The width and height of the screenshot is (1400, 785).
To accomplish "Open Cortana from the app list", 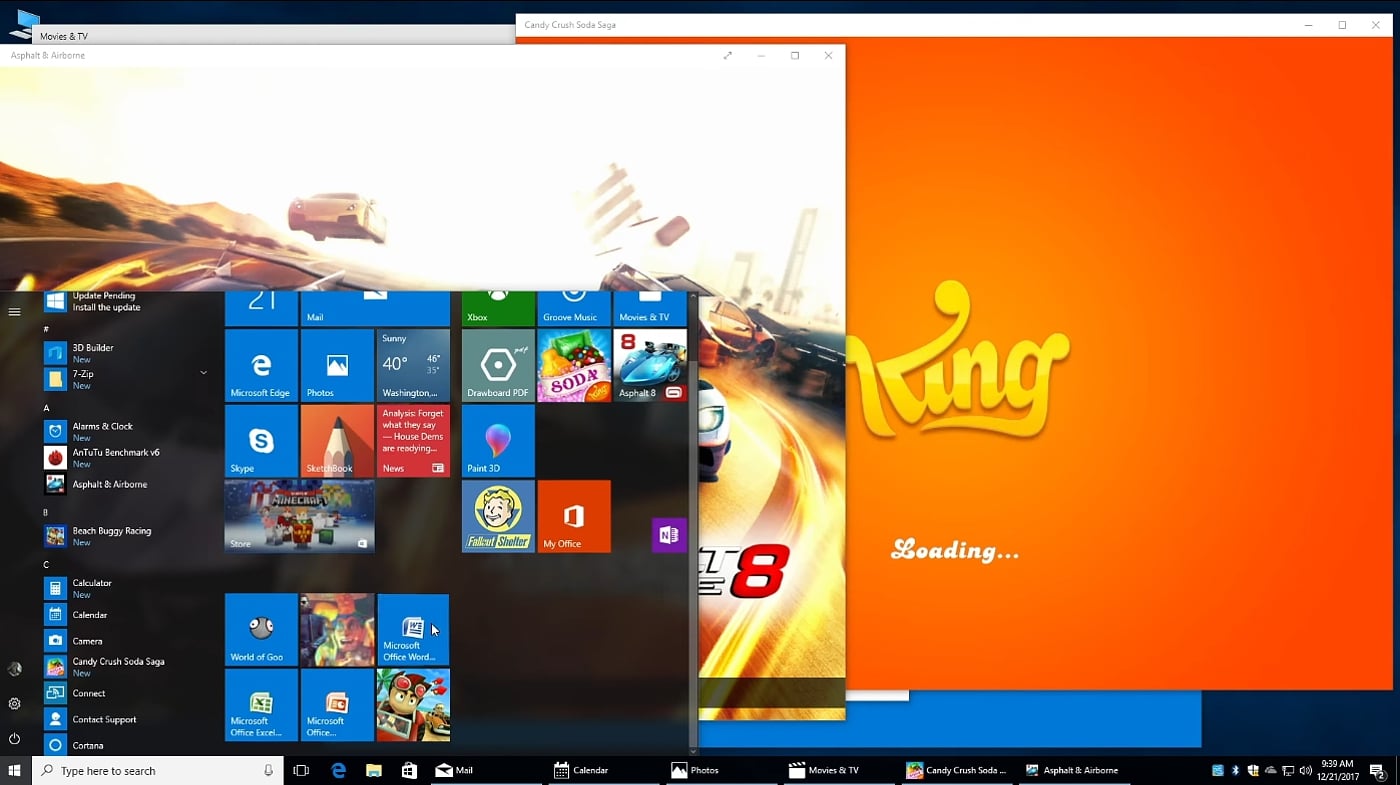I will pos(126,745).
